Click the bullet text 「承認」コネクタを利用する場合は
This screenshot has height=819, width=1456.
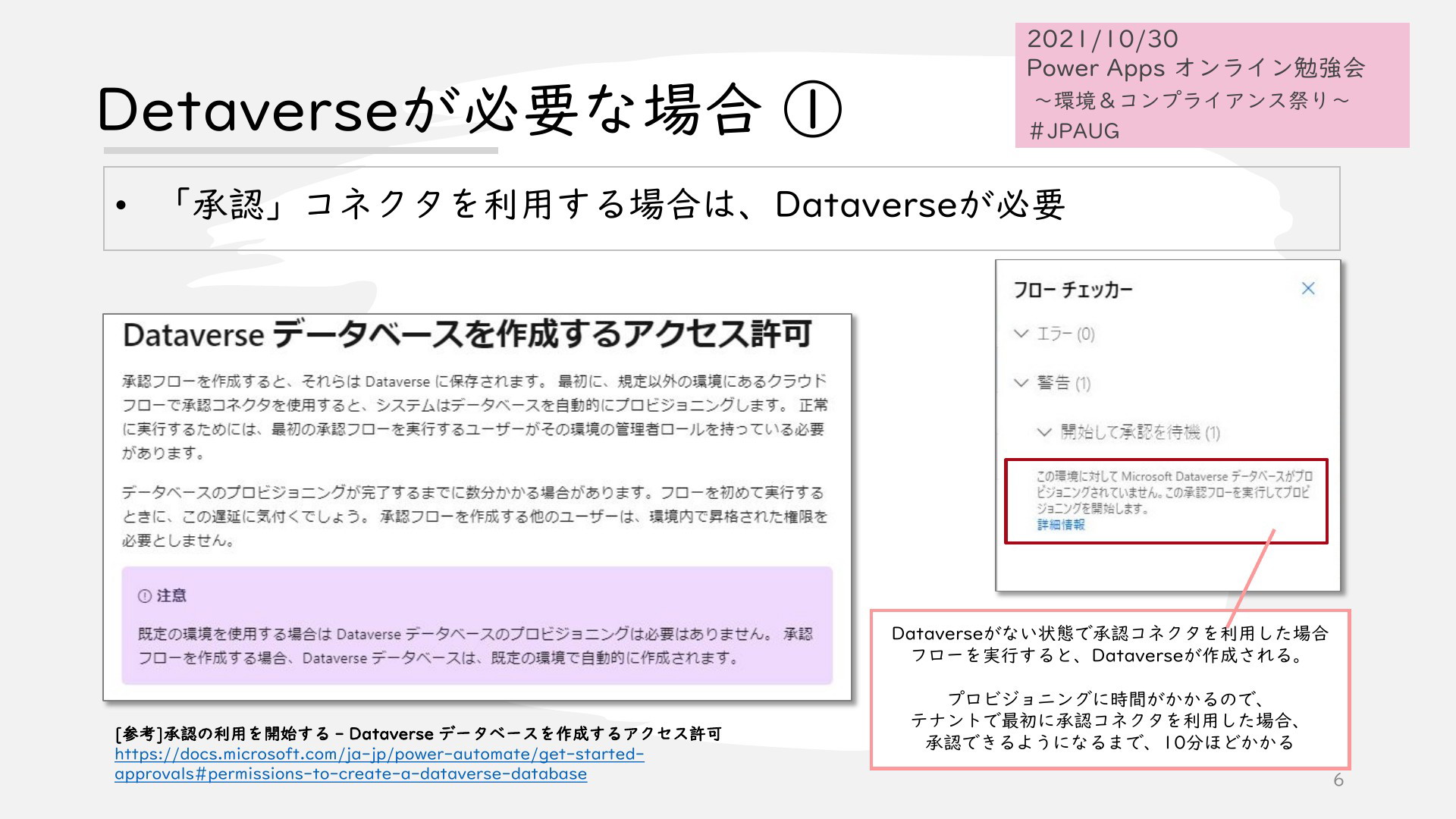coord(451,205)
